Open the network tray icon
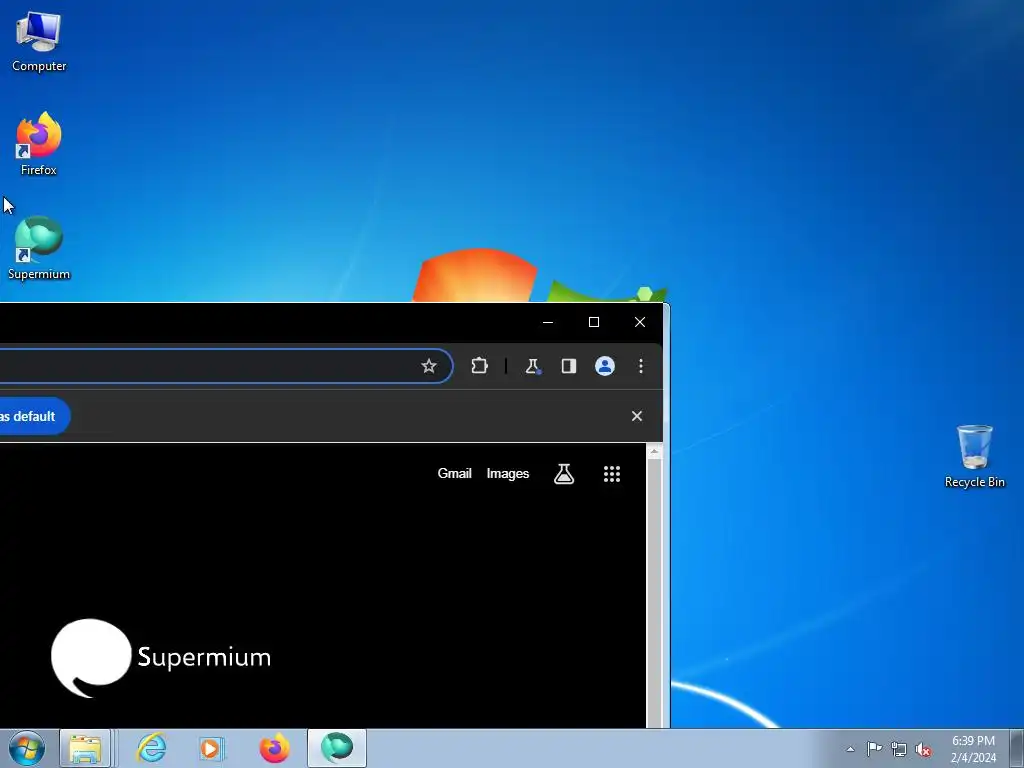 [899, 749]
